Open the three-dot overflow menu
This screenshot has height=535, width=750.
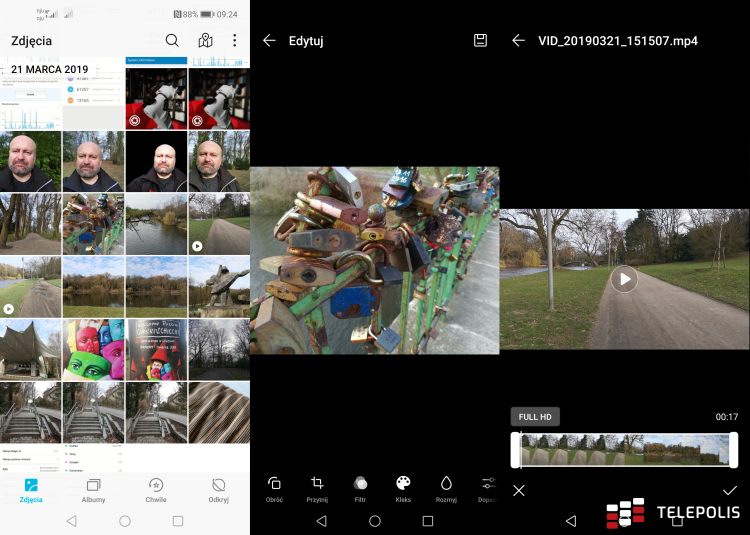coord(235,41)
